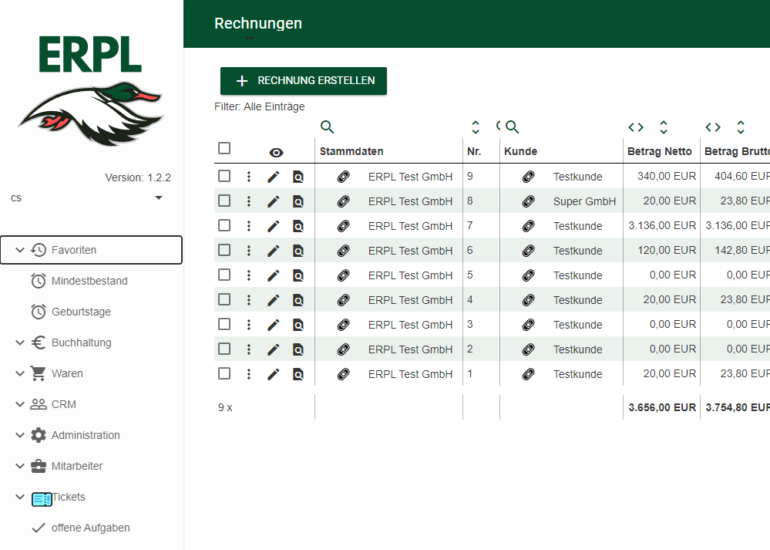This screenshot has height=550, width=770.
Task: Click the Stammdaten link icon for invoice 6
Action: (x=343, y=251)
